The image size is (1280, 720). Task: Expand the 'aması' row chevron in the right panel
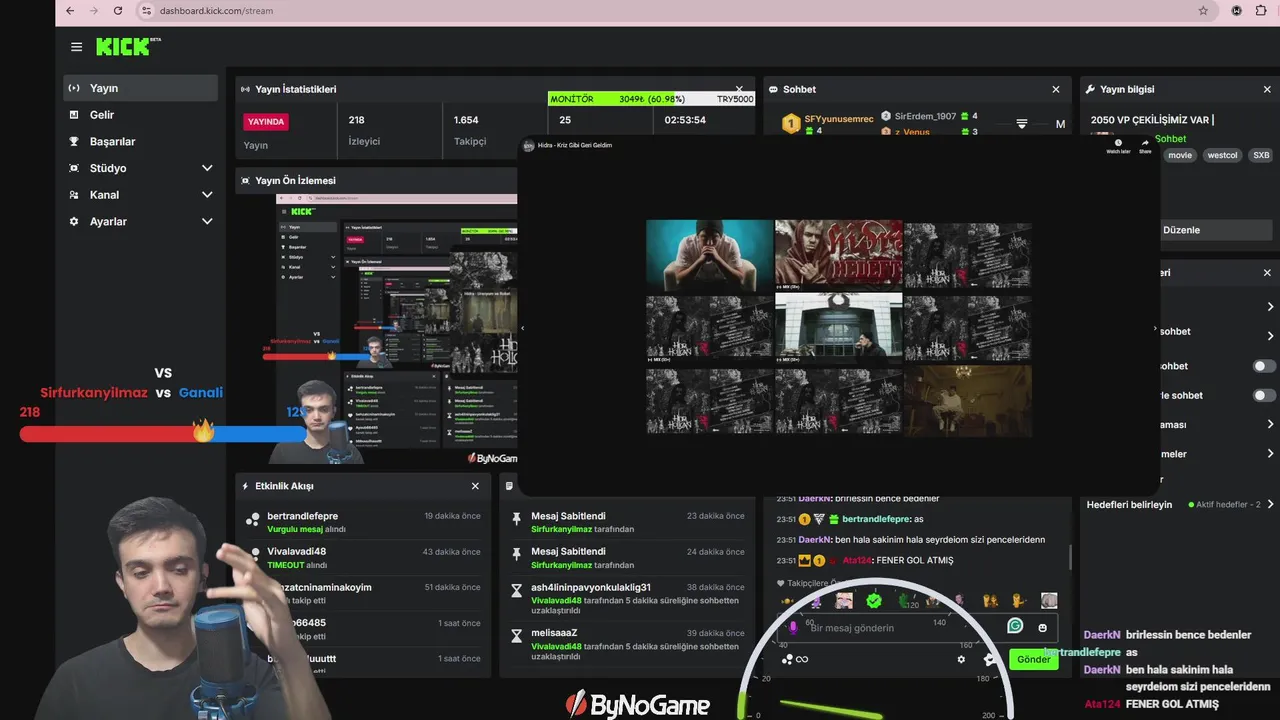coord(1270,424)
